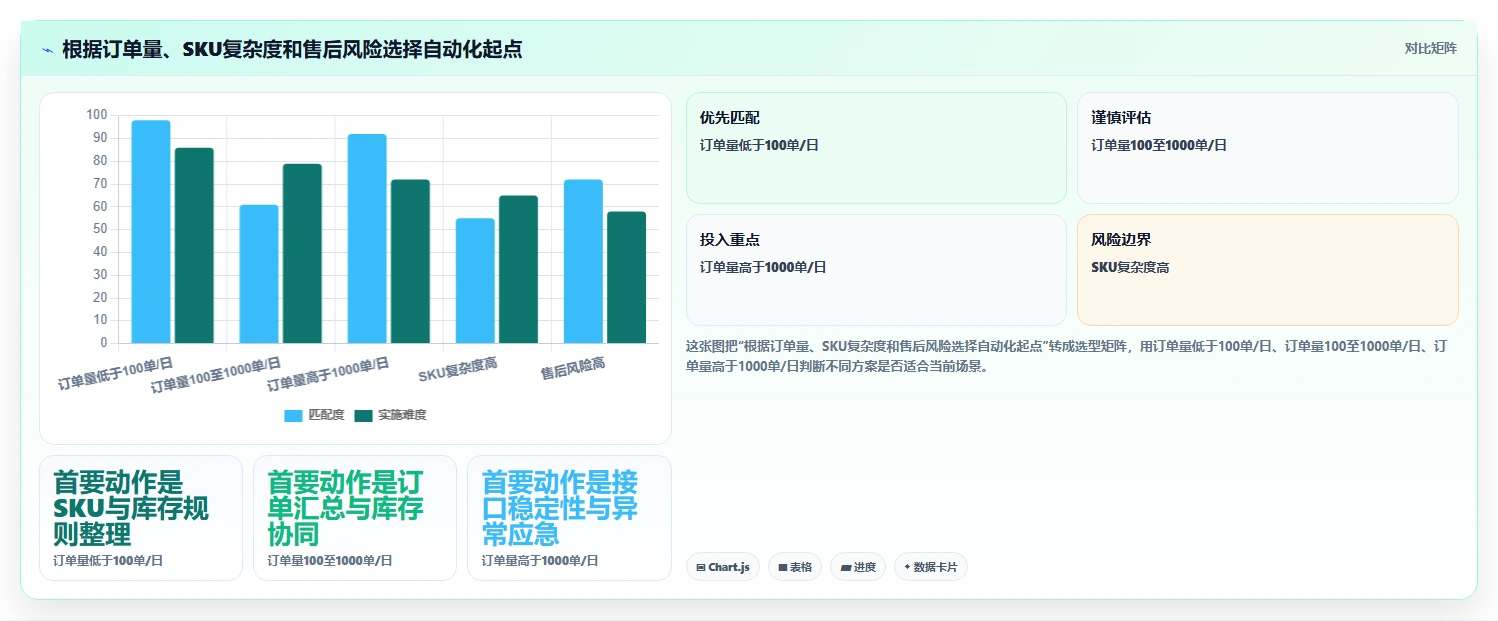Click the axis label 订单量高于1000单/日
Screen dimensions: 1498x621
pyautogui.click(x=327, y=373)
